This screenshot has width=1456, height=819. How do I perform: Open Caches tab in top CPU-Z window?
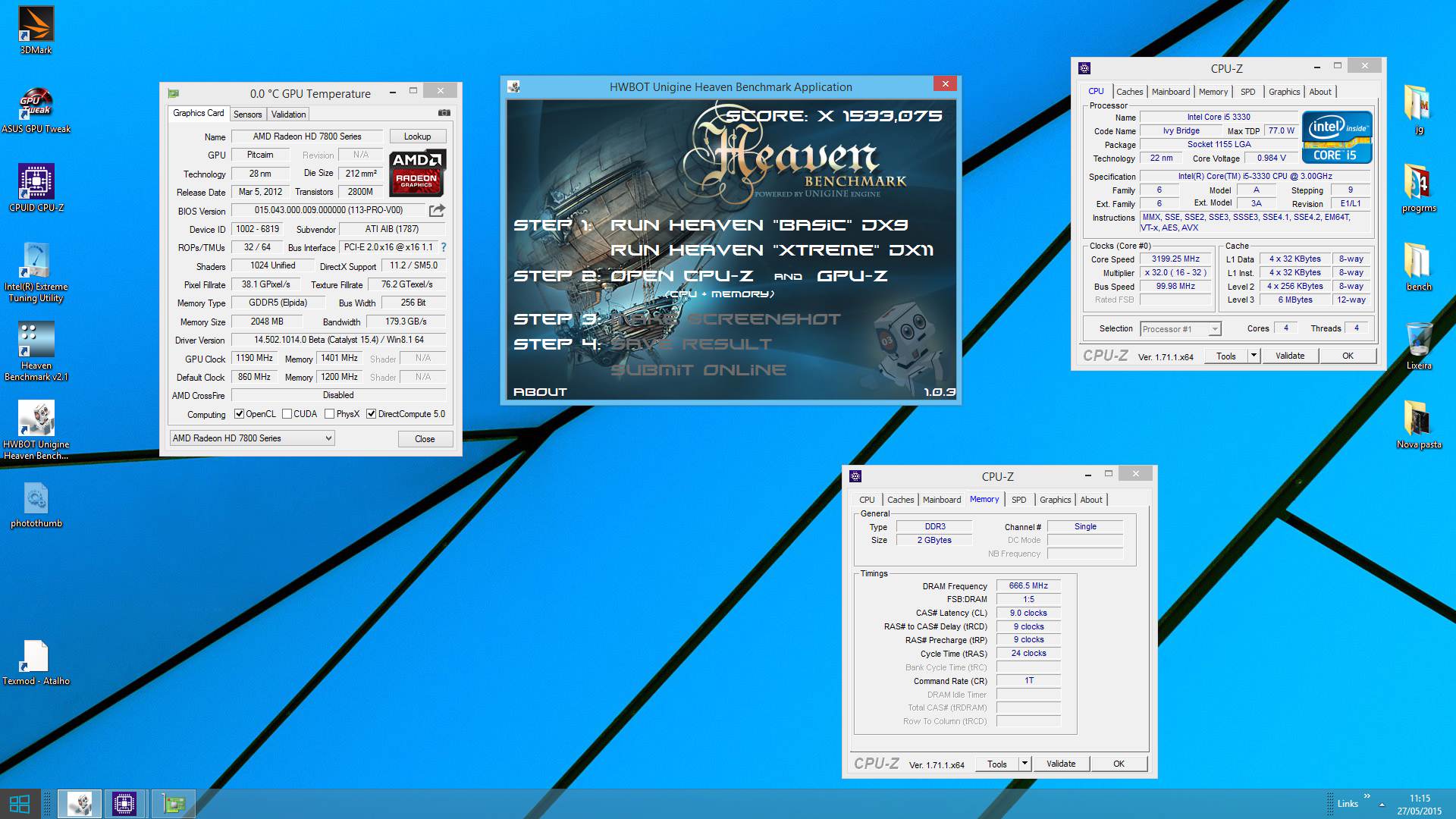click(x=1129, y=92)
